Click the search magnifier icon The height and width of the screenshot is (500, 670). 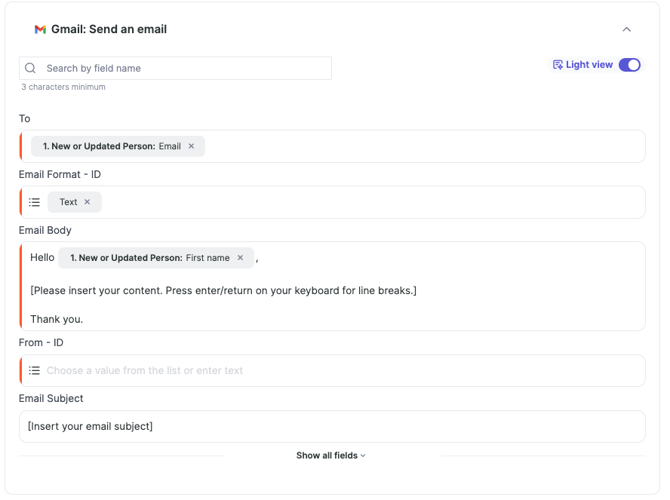coord(31,68)
